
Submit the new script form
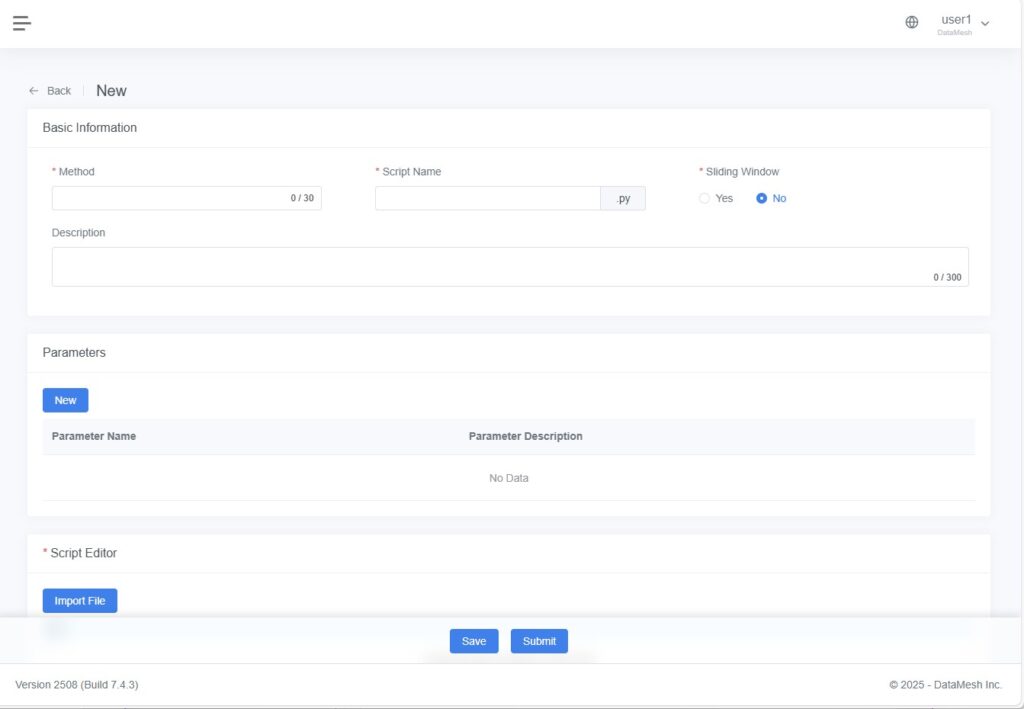point(539,641)
